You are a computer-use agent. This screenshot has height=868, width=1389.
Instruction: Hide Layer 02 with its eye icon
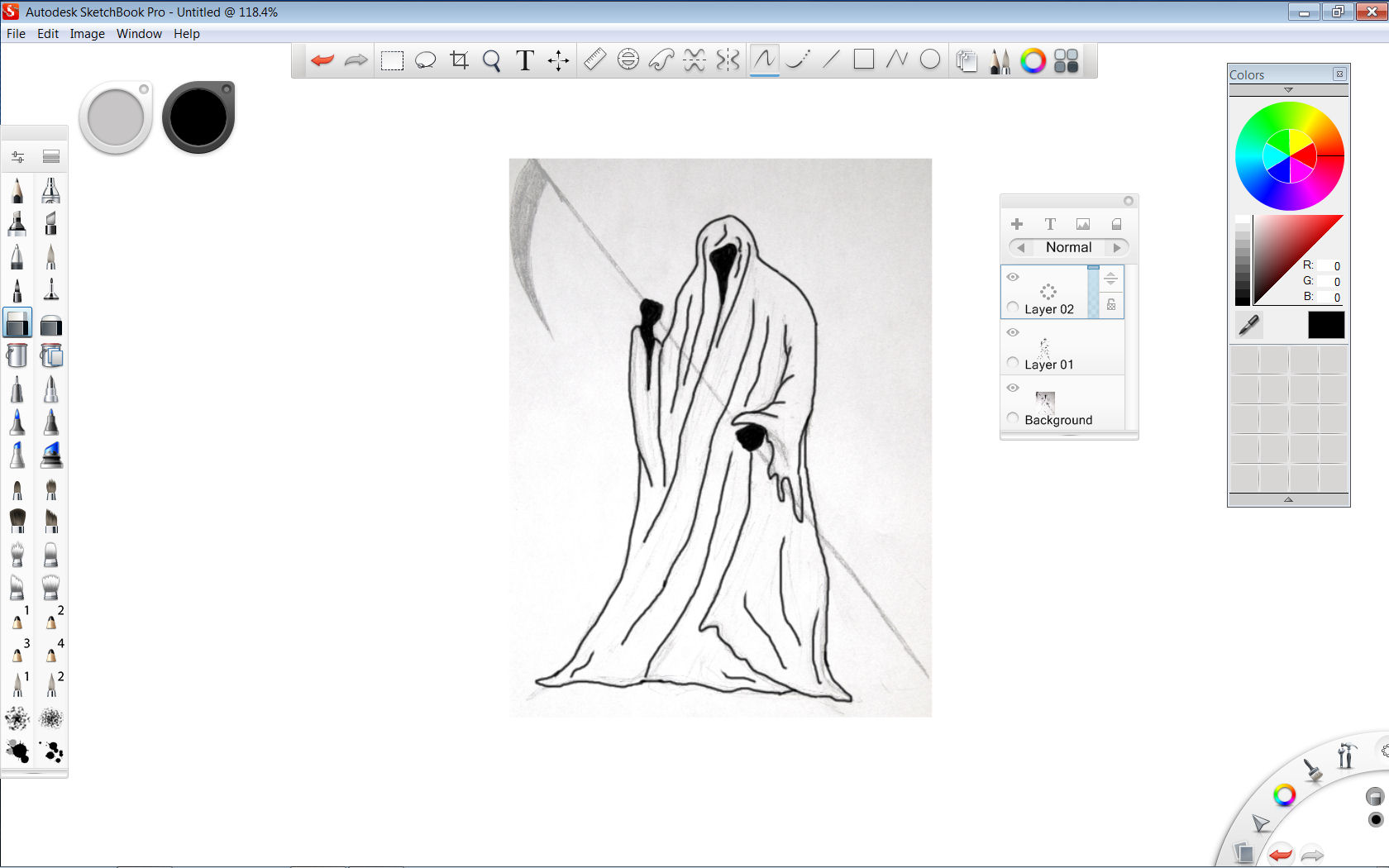1013,277
